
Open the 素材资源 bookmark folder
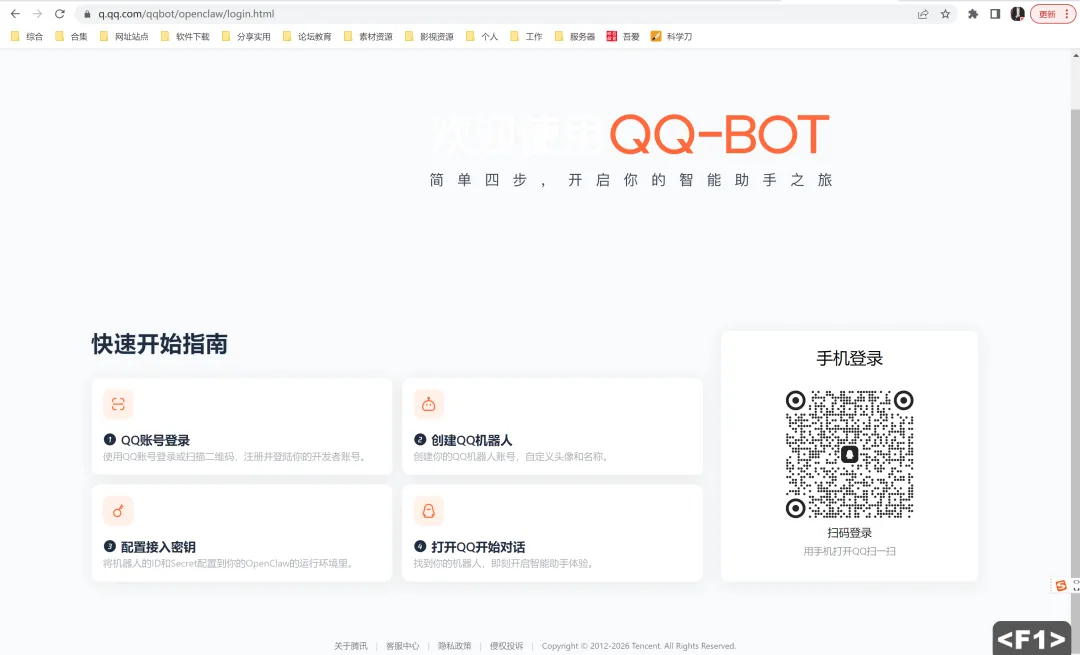pos(368,37)
